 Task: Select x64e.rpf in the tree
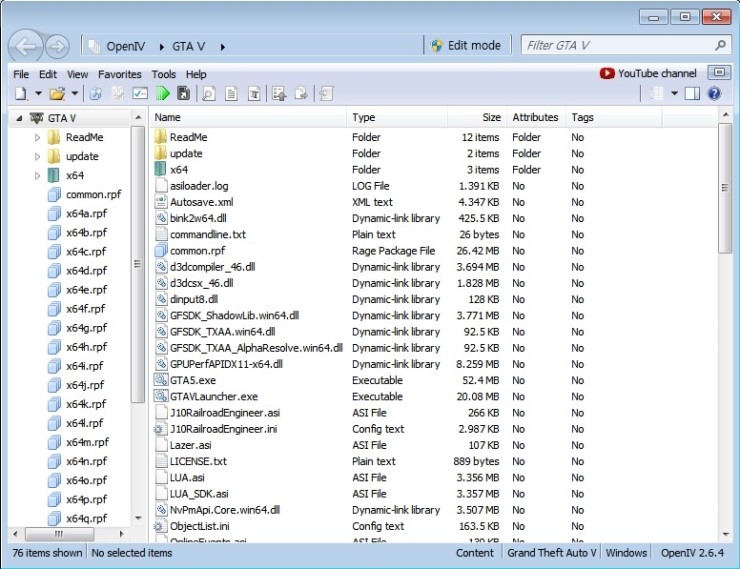[85, 289]
